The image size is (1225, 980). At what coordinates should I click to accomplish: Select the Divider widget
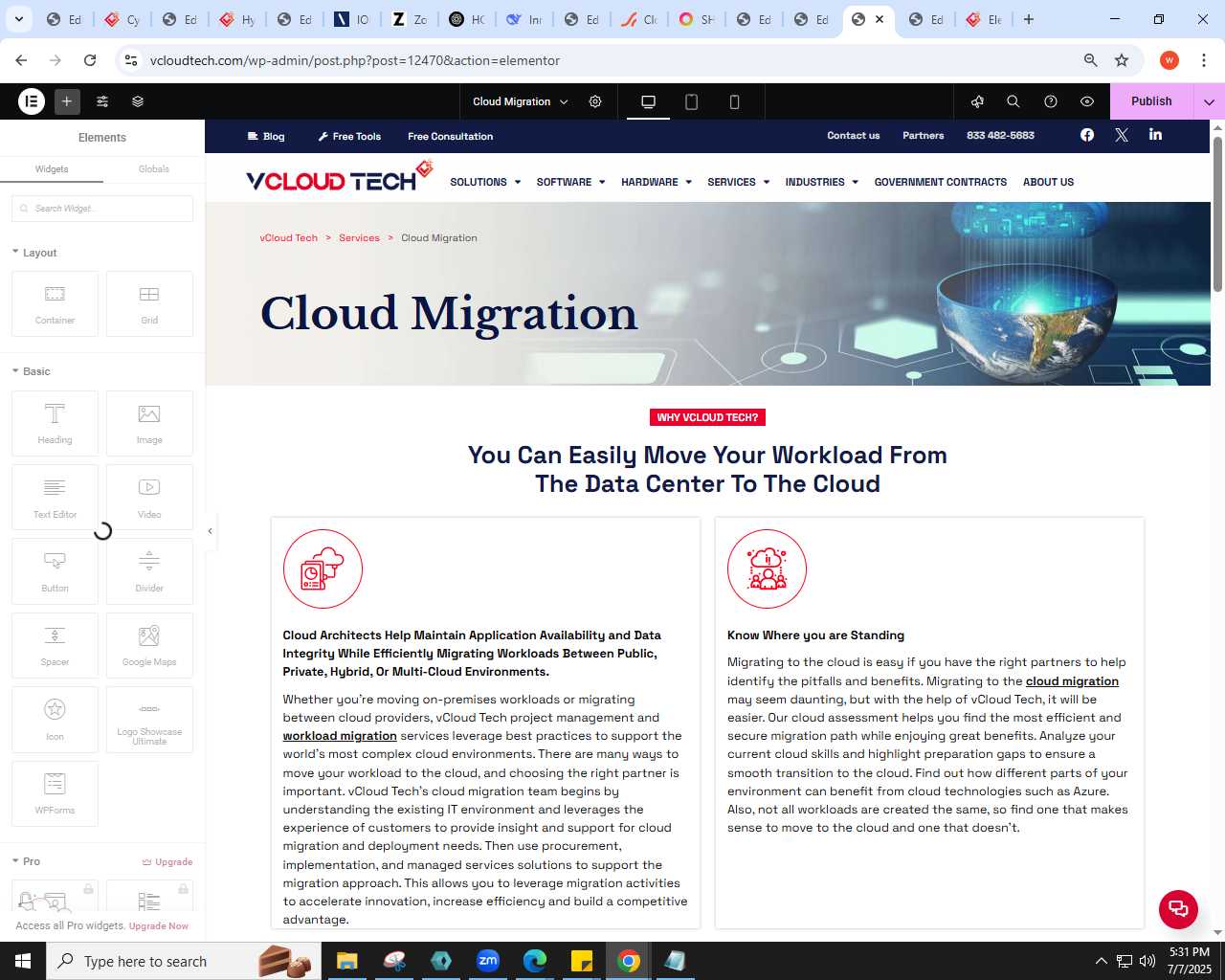(x=149, y=571)
